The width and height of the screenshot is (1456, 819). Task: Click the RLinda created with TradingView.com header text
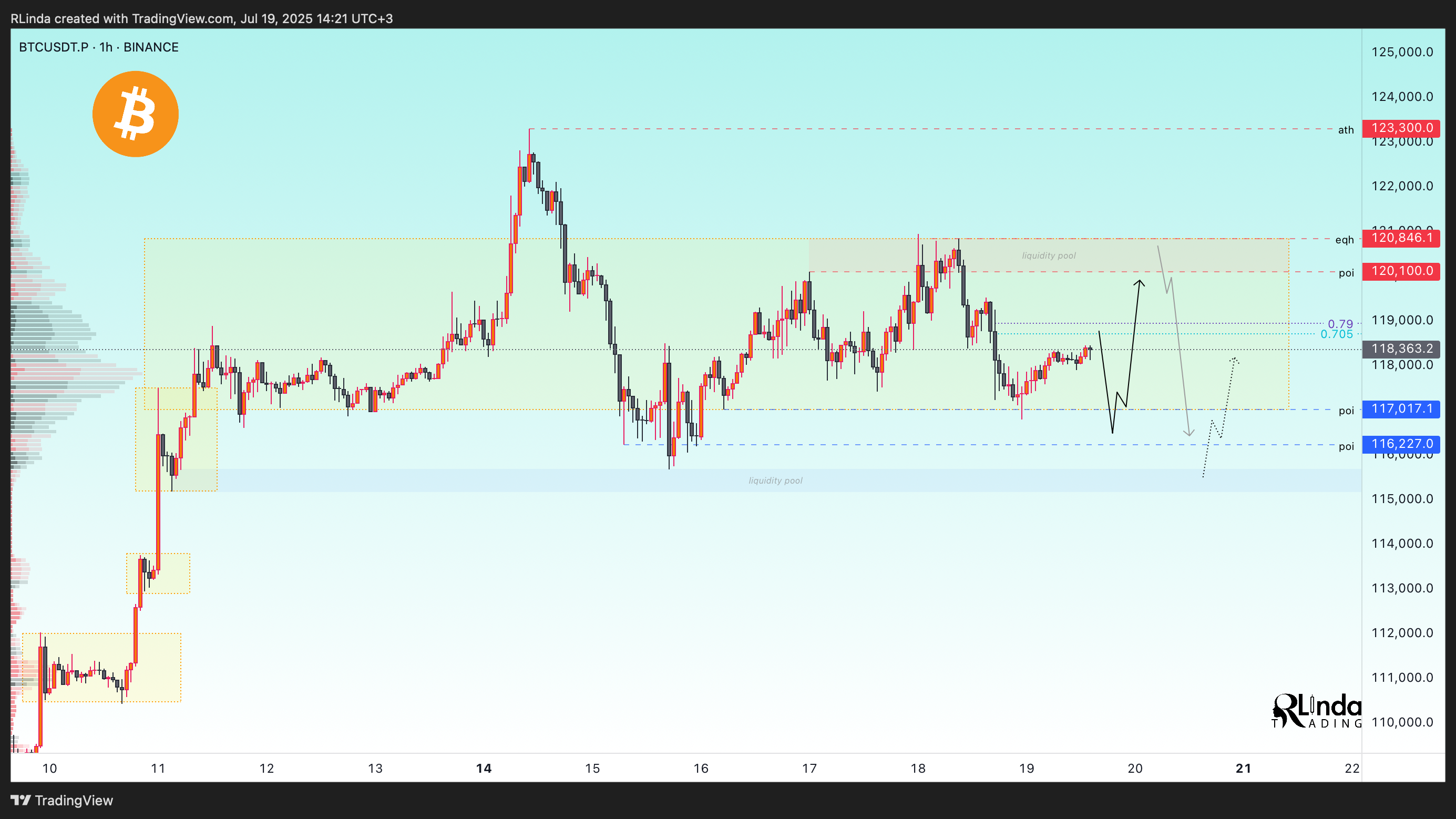click(x=202, y=18)
